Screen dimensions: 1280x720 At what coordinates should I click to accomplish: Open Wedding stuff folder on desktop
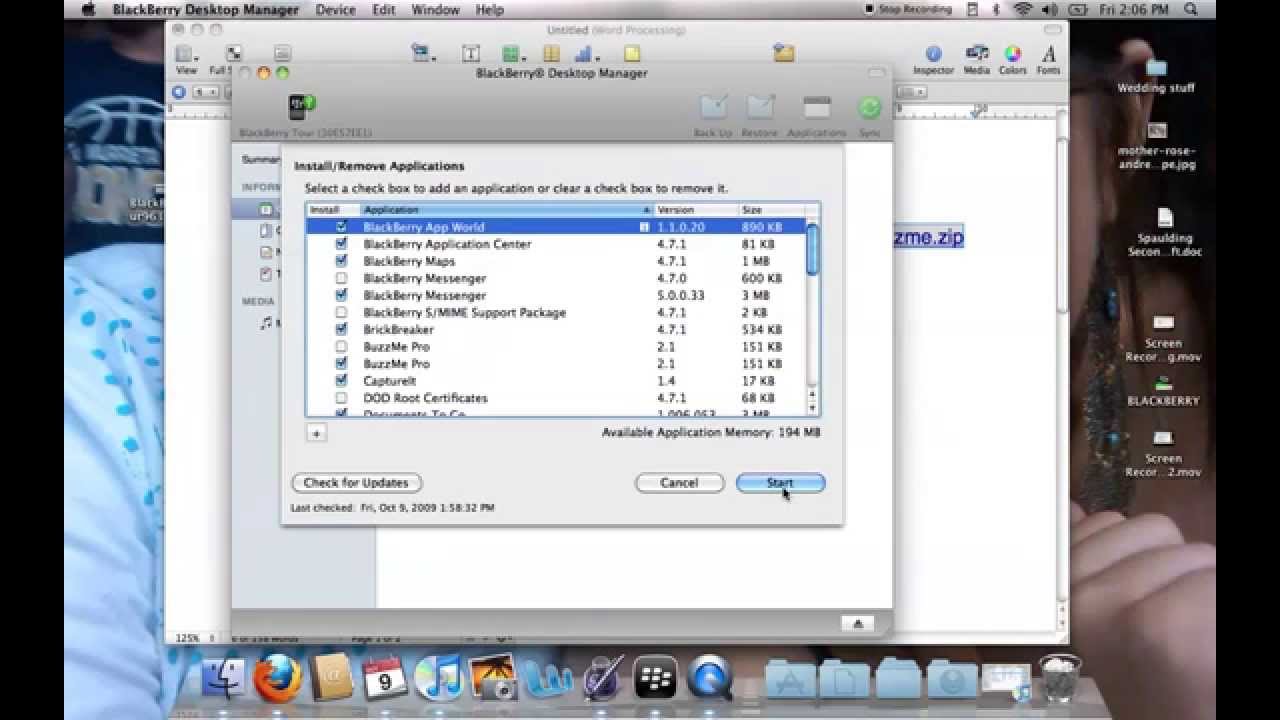pyautogui.click(x=1156, y=75)
